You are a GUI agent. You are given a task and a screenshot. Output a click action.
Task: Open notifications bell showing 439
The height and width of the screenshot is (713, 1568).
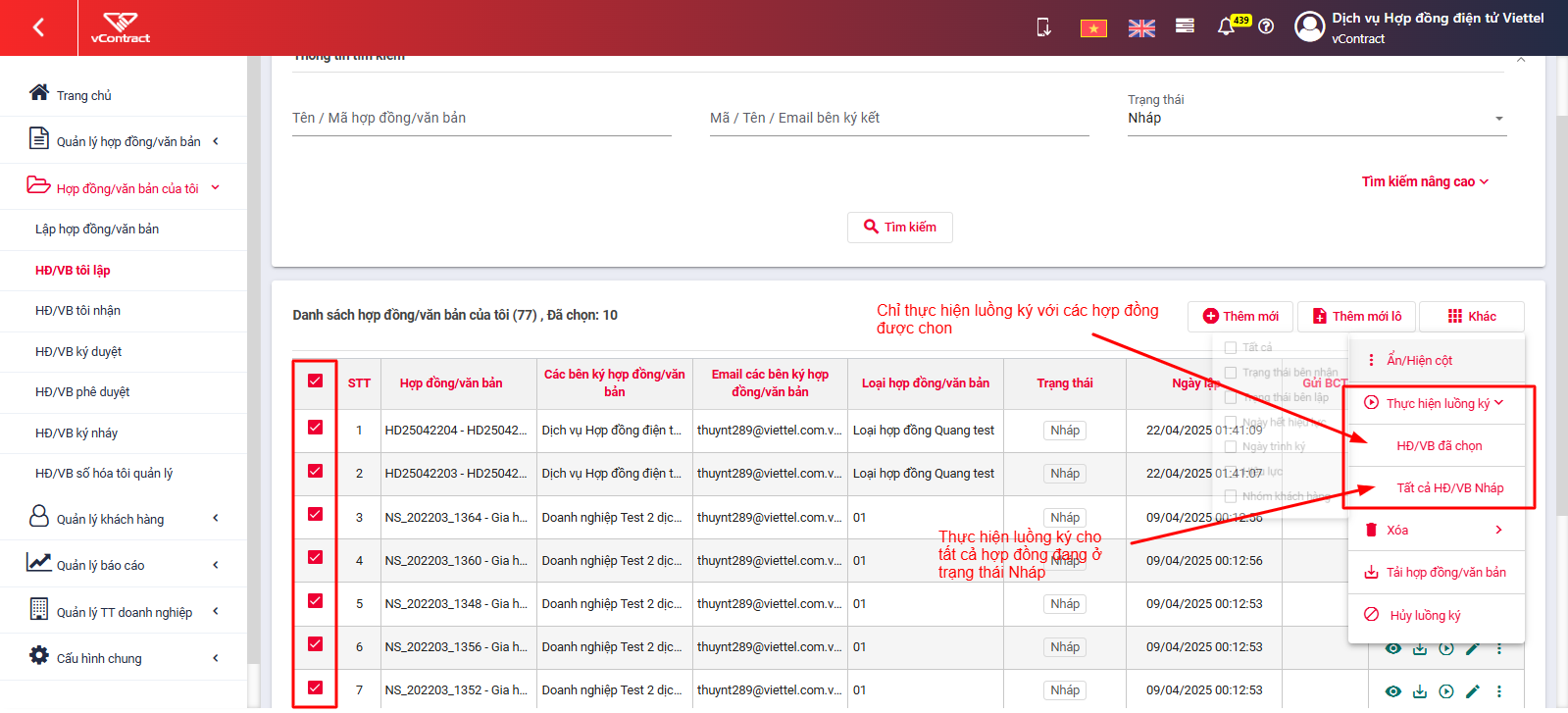1226,26
